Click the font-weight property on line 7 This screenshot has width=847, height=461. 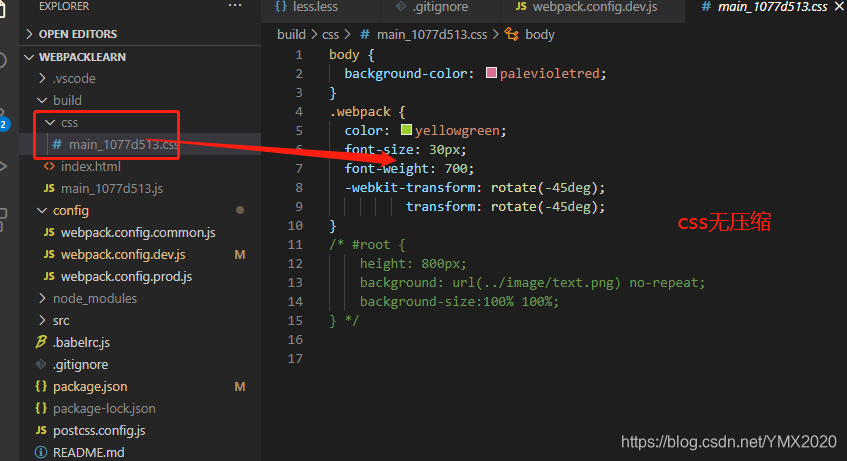pyautogui.click(x=386, y=169)
